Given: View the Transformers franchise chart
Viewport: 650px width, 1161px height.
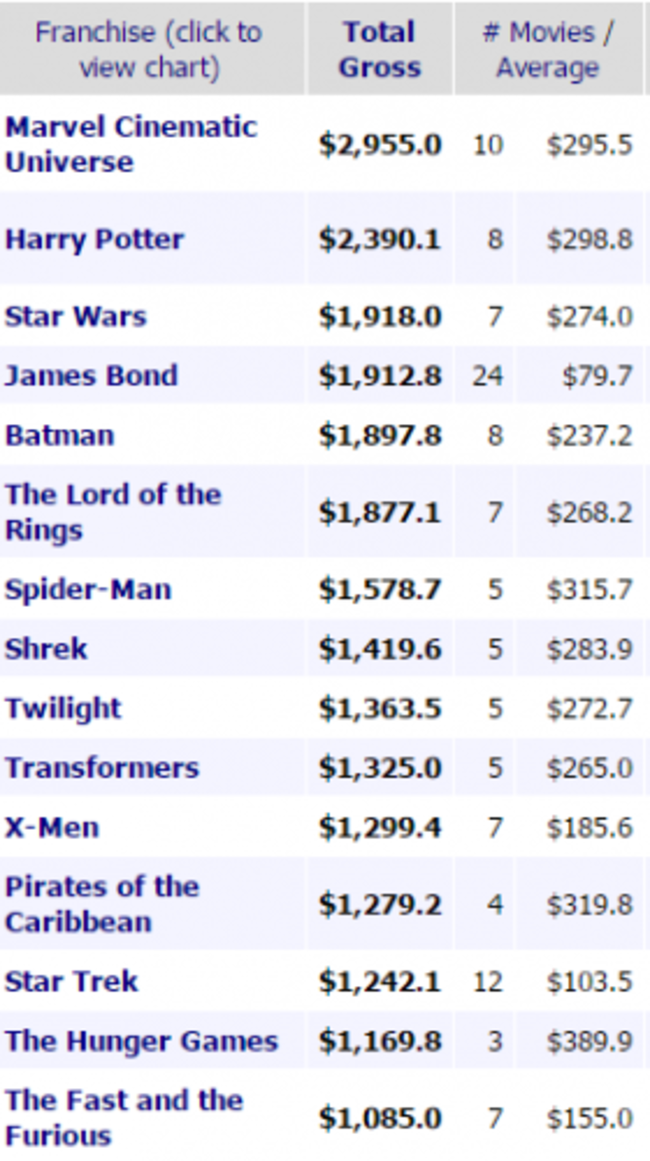Looking at the screenshot, I should (102, 768).
